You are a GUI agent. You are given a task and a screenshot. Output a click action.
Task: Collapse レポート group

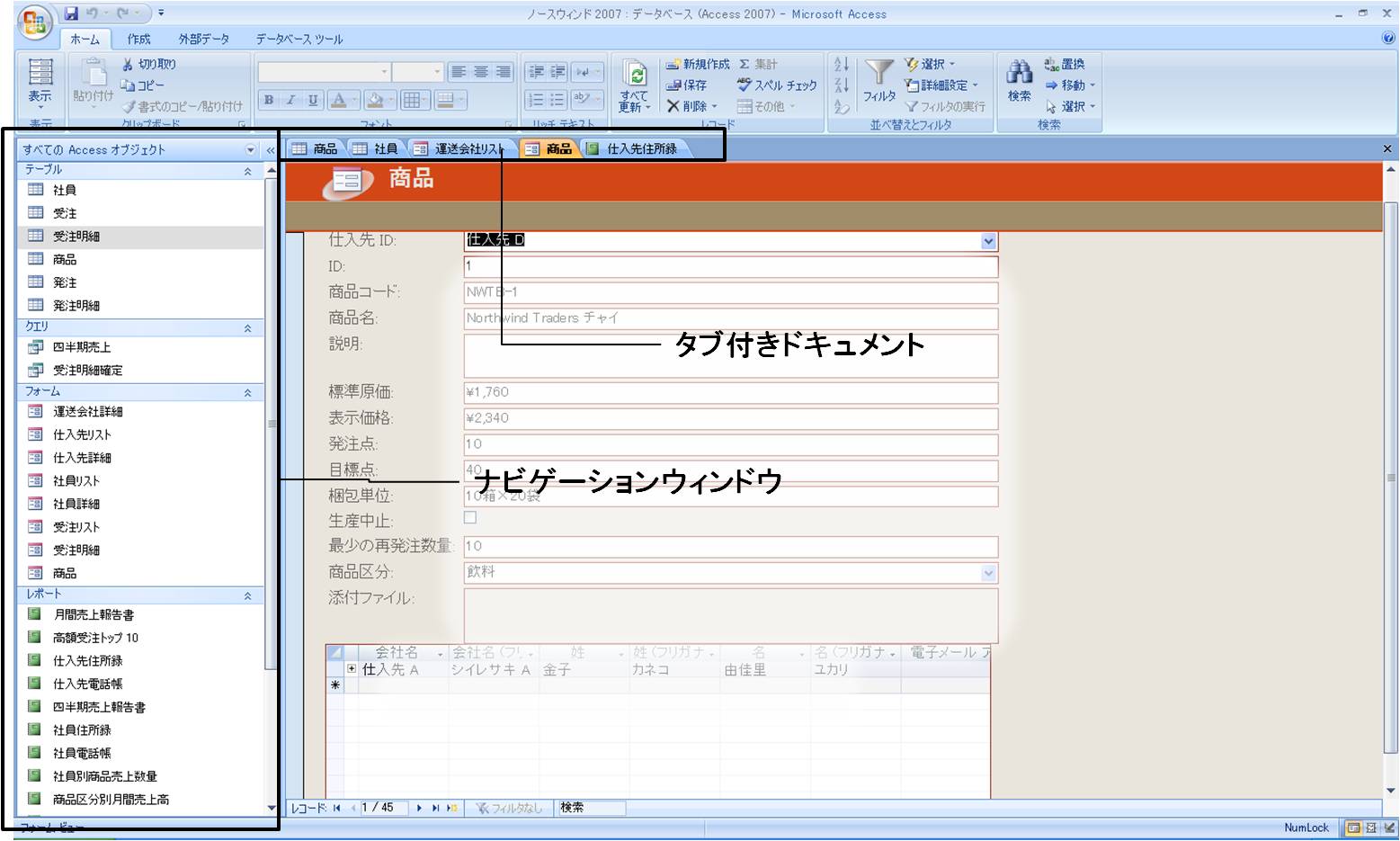[247, 596]
